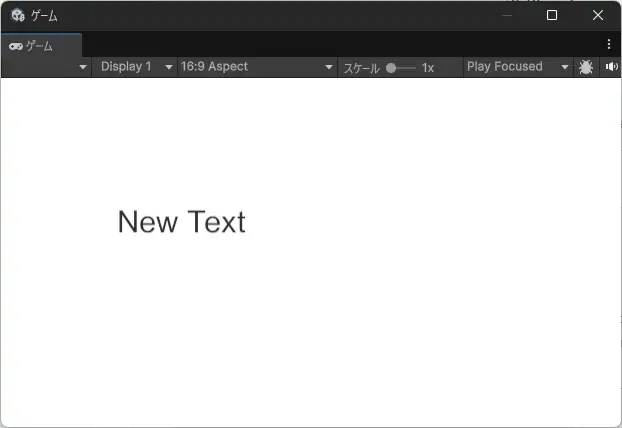Open the 16:9 Aspect dropdown
Image resolution: width=622 pixels, height=428 pixels.
257,67
